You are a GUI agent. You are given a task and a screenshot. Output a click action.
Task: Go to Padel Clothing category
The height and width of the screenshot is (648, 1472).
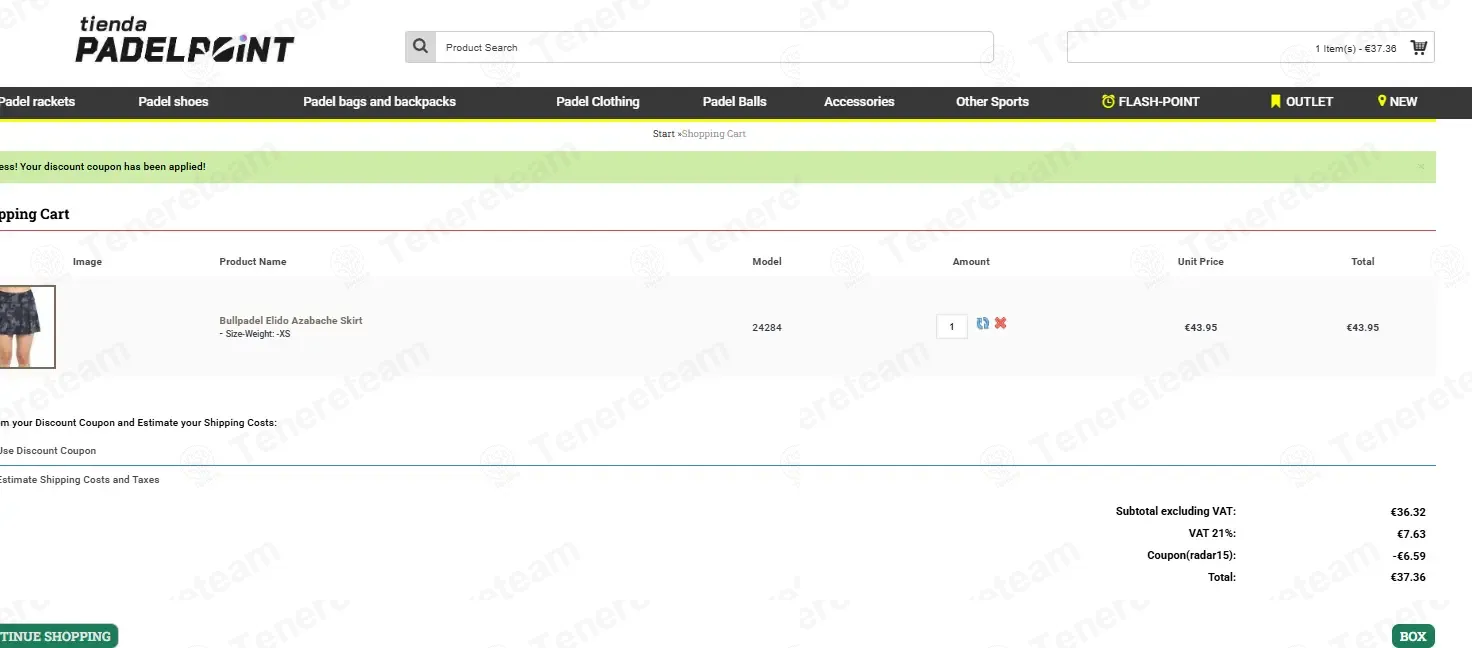coord(597,101)
